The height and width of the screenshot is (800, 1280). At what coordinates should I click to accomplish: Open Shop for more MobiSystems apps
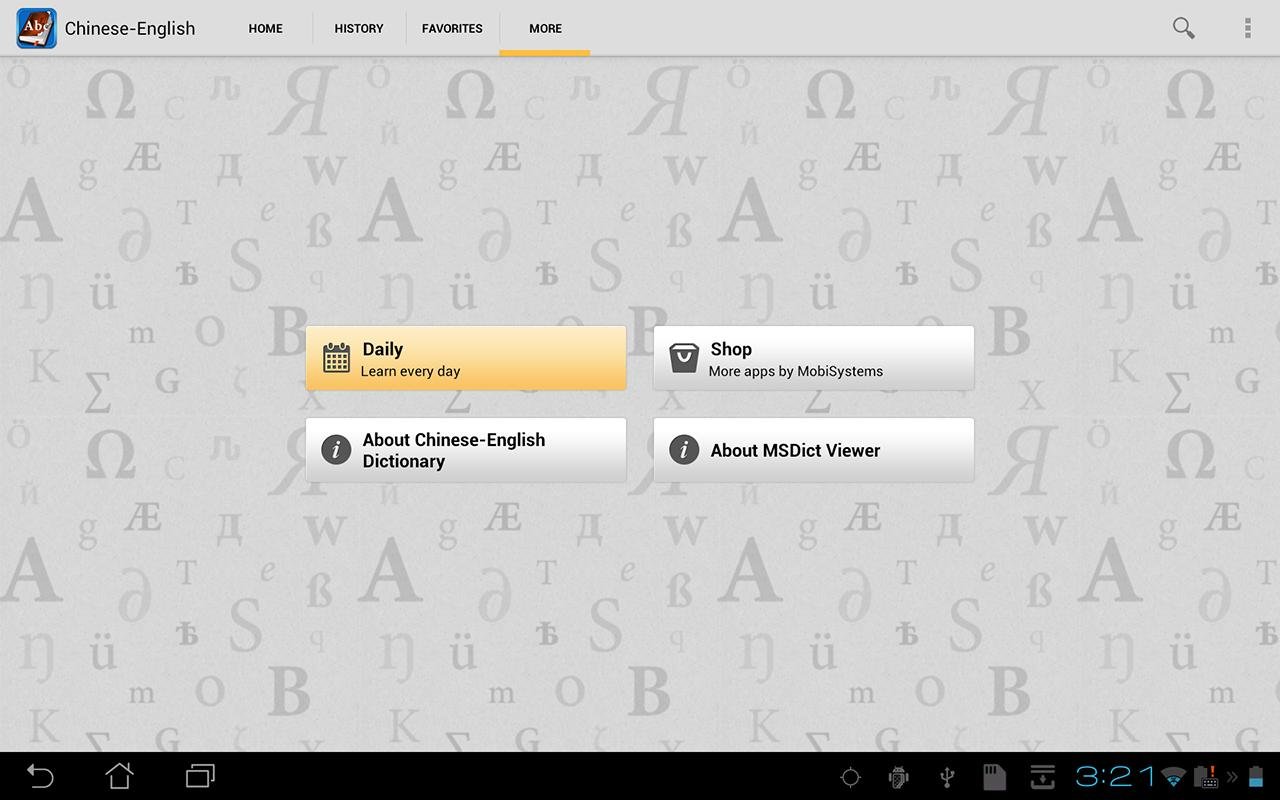pos(814,358)
